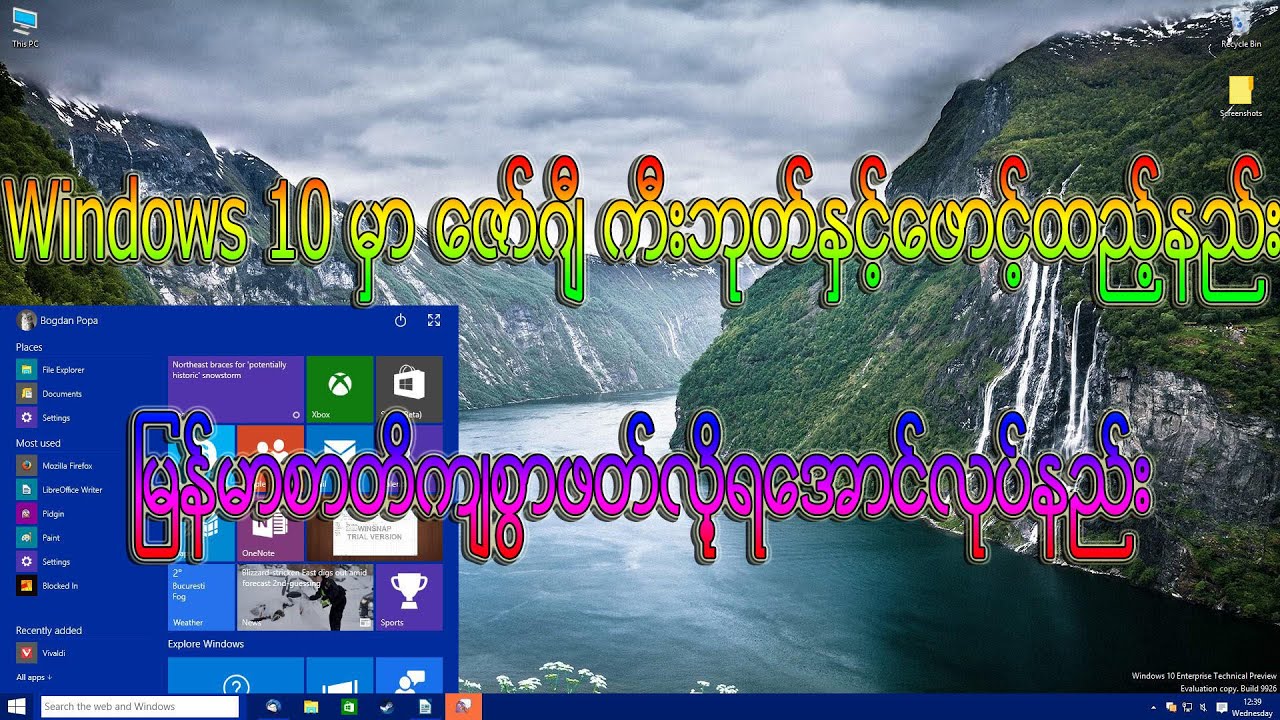This screenshot has height=720, width=1280.
Task: Click the Recently added heading
Action: click(49, 630)
